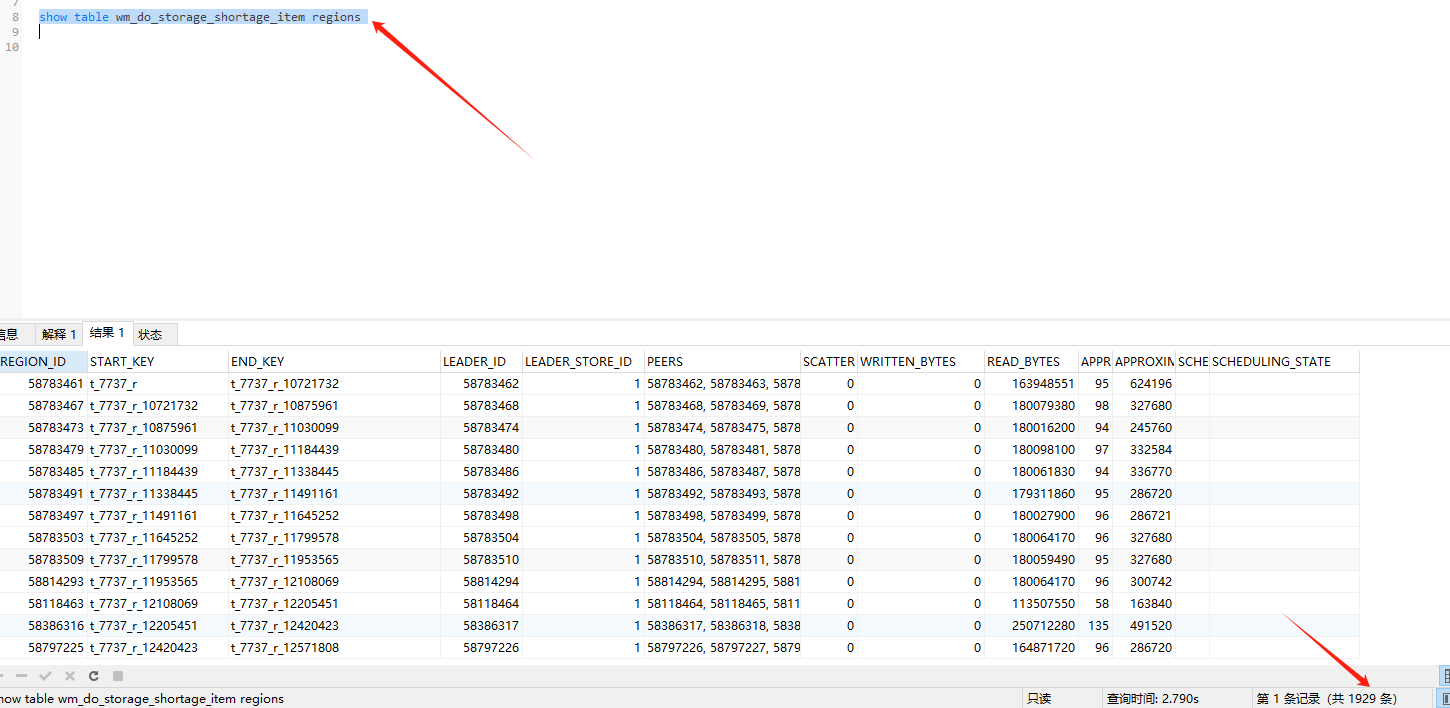Click the WRITTEN_BYTES column header

pos(920,361)
